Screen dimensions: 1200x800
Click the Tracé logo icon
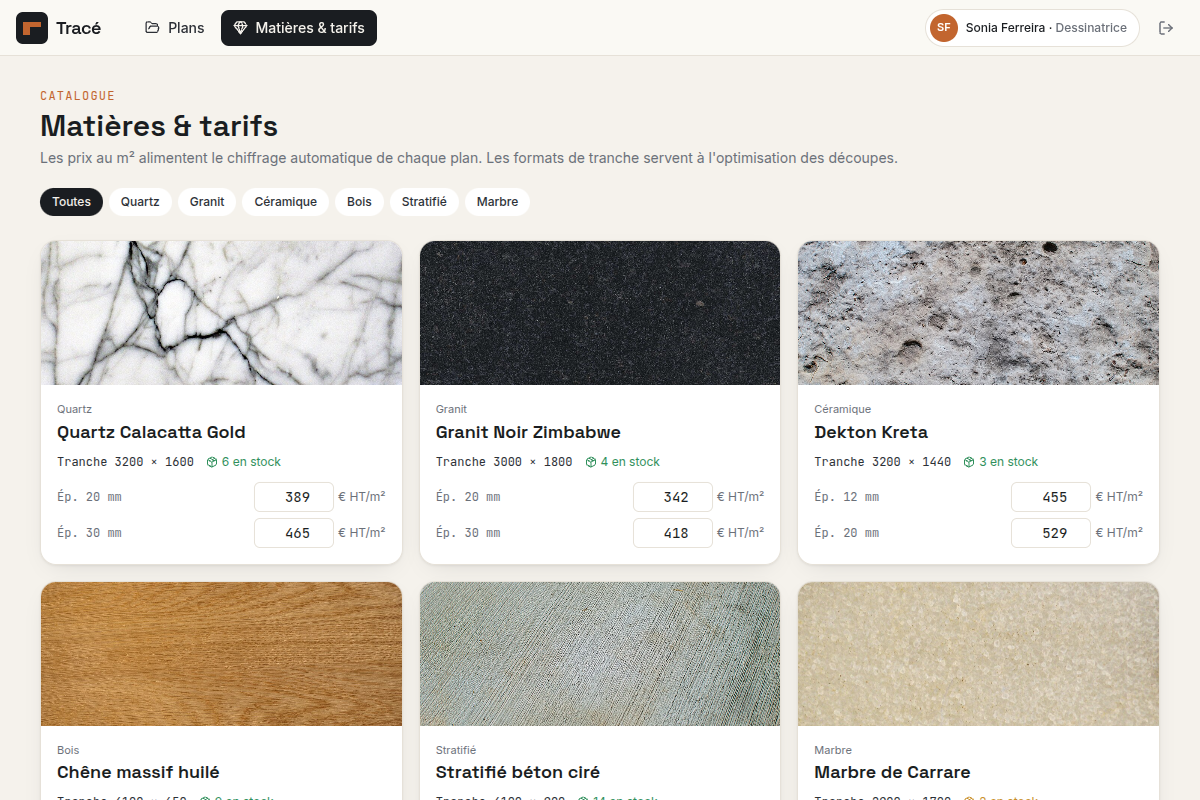pyautogui.click(x=32, y=28)
